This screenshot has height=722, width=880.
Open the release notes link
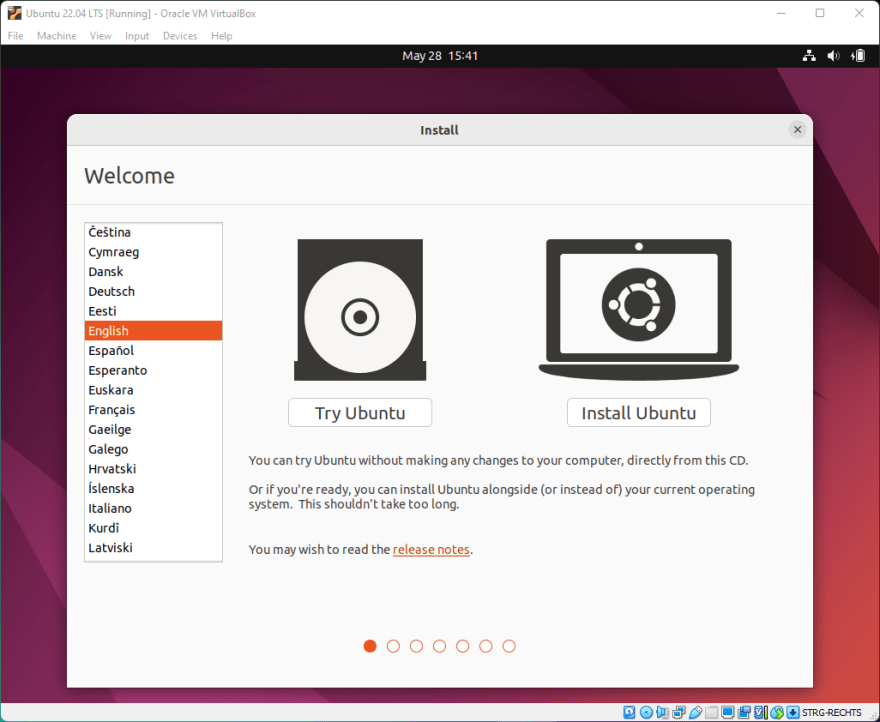tap(431, 549)
